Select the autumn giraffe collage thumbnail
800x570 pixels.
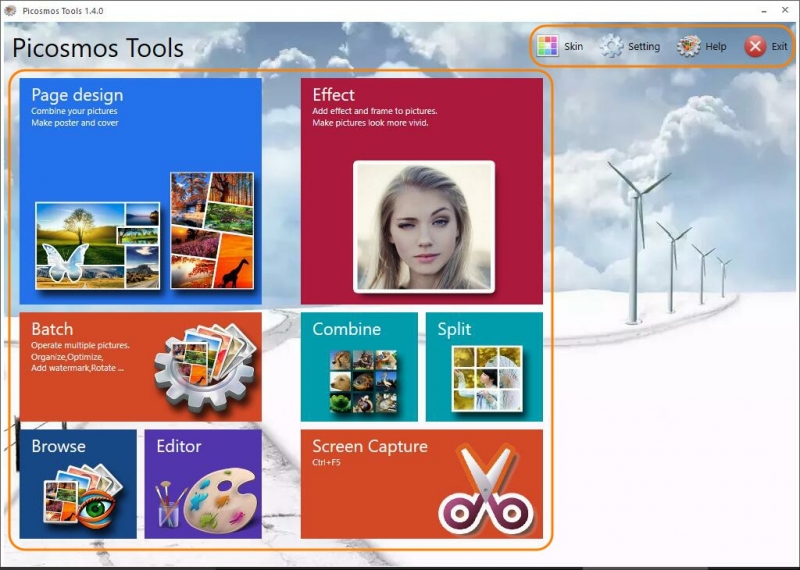pyautogui.click(x=212, y=230)
